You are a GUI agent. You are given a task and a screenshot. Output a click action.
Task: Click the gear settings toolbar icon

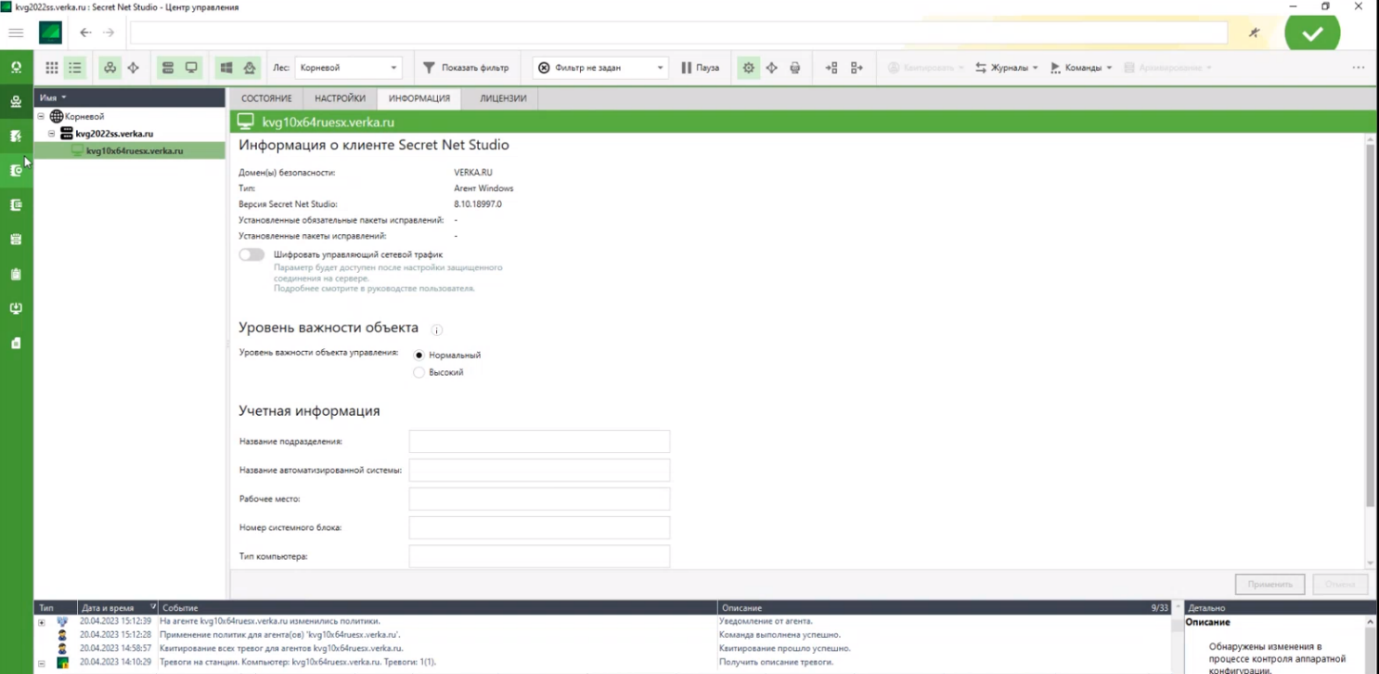point(748,68)
